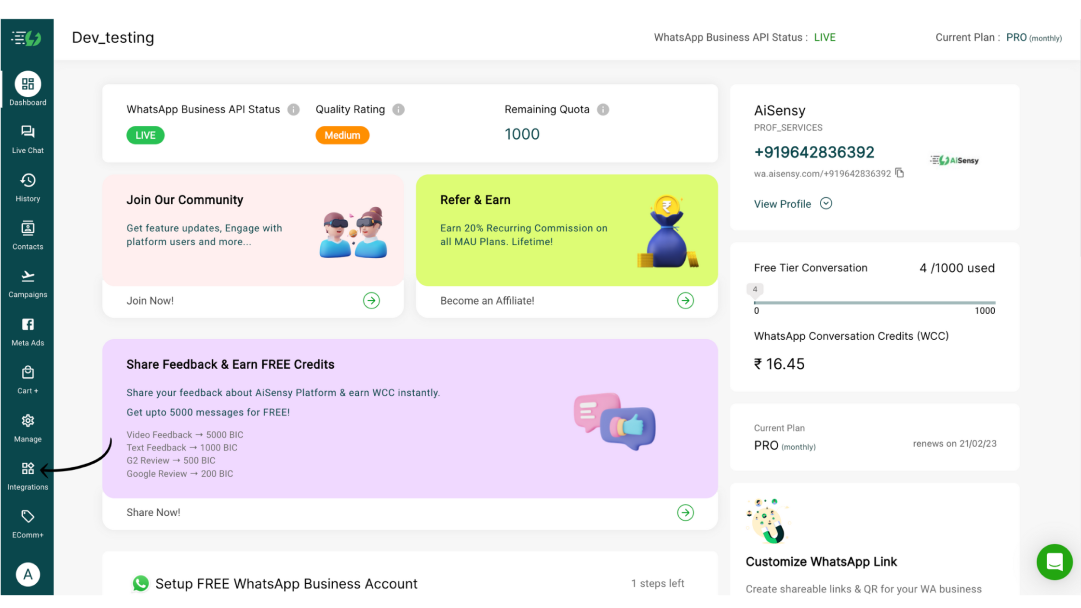
Task: Expand the View Profile chevron
Action: (x=826, y=204)
